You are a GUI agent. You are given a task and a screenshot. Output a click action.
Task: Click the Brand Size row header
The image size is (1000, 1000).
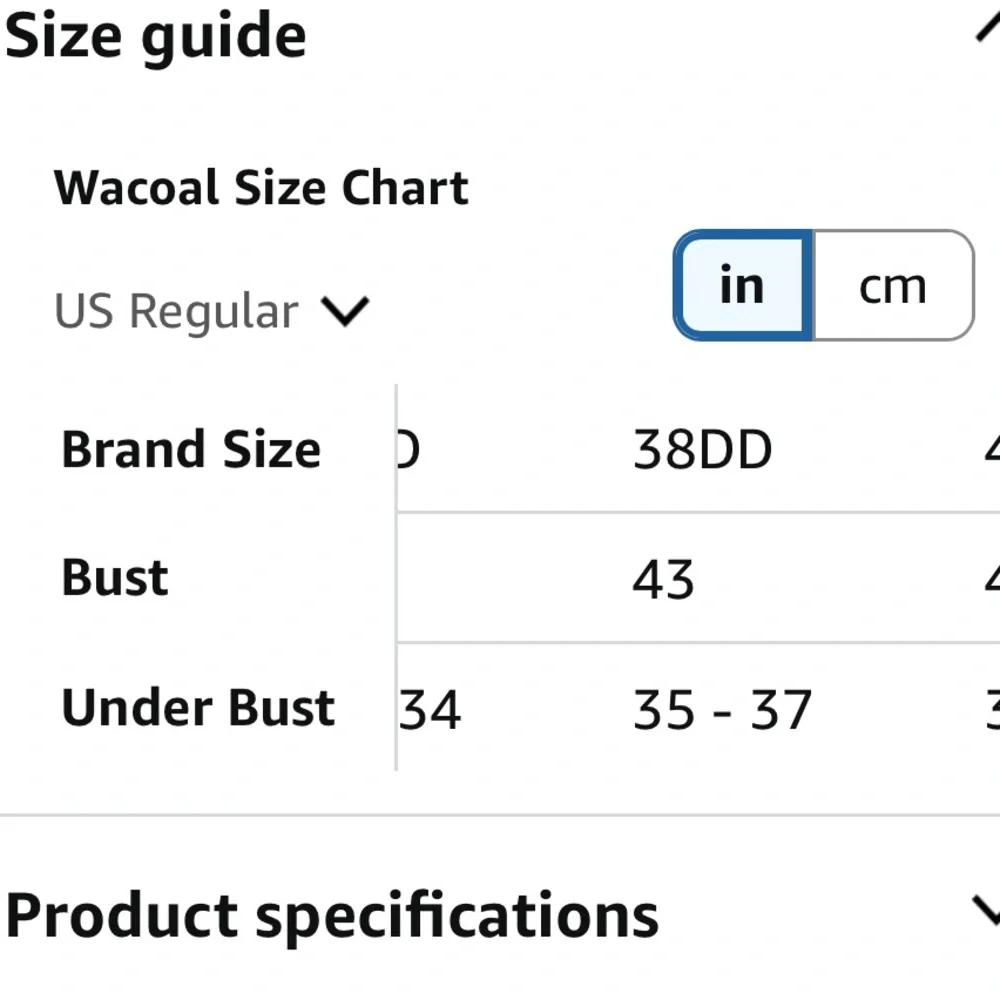pyautogui.click(x=191, y=450)
